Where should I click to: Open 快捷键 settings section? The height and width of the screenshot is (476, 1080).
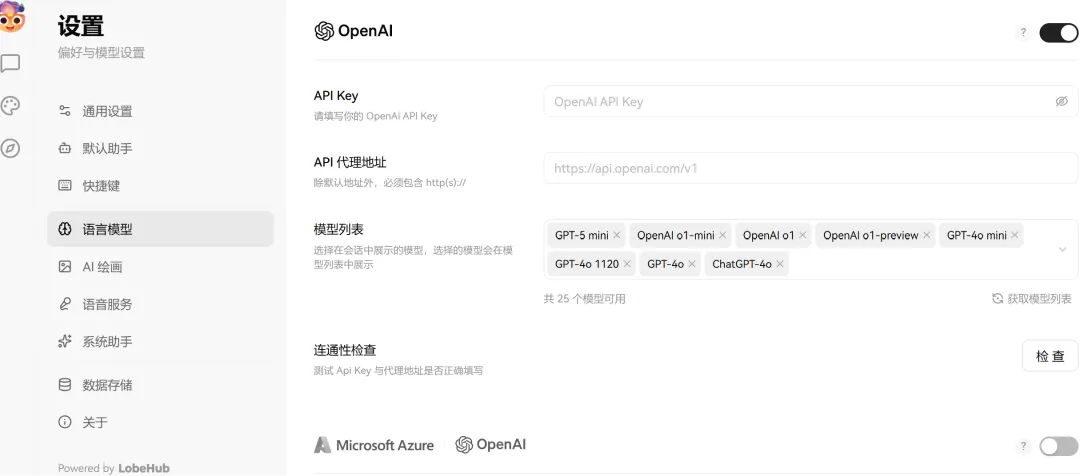(160, 185)
